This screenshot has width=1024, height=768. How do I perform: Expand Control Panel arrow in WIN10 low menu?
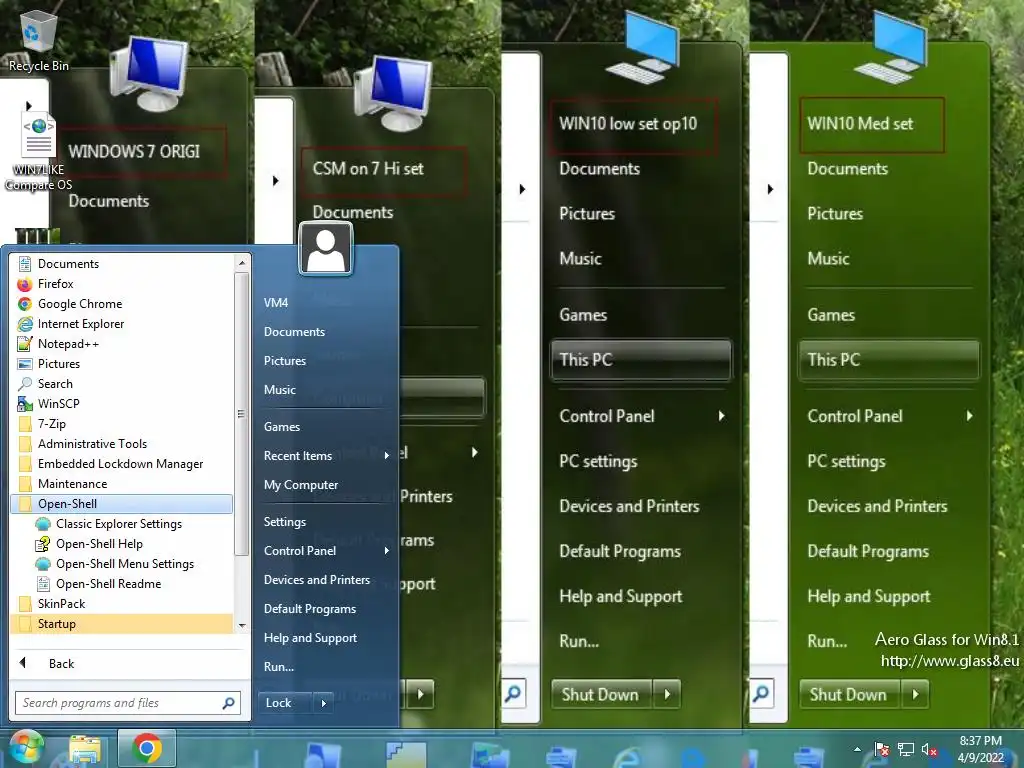[x=722, y=416]
